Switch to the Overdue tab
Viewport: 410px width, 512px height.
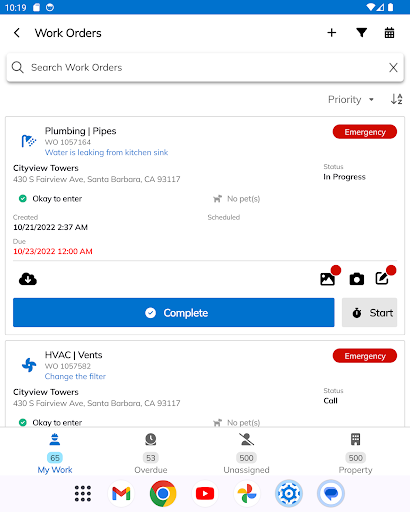pyautogui.click(x=151, y=453)
